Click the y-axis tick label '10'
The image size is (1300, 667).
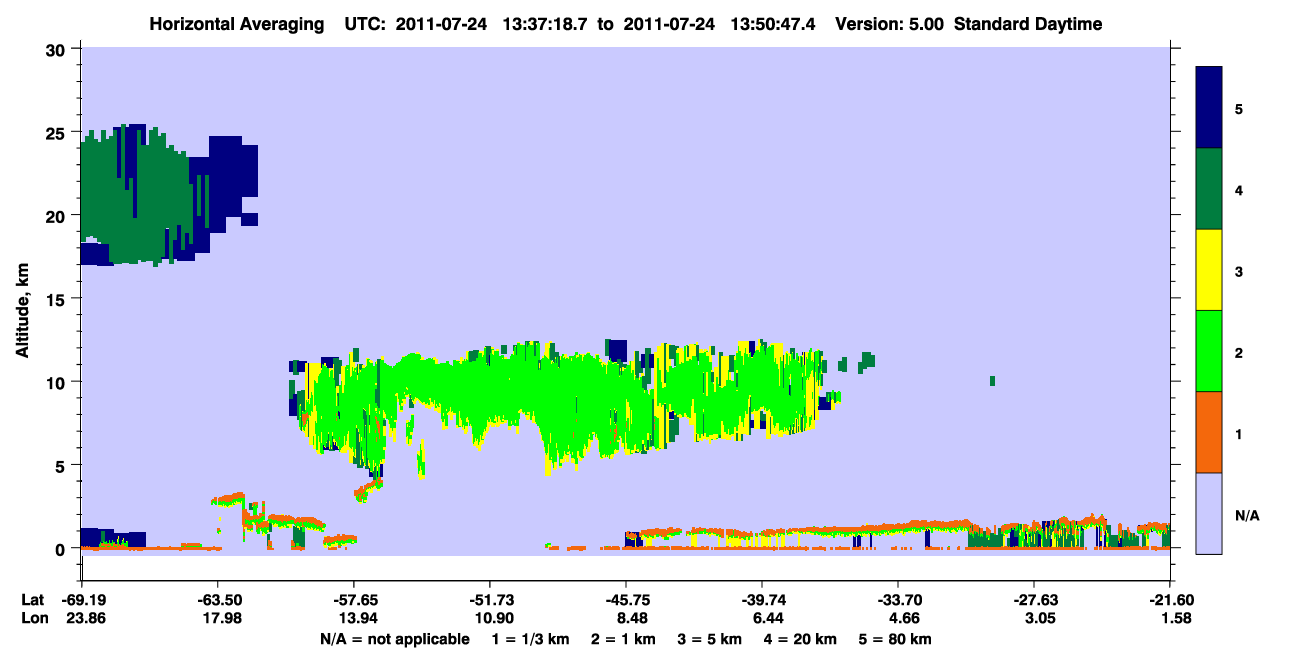(x=58, y=382)
